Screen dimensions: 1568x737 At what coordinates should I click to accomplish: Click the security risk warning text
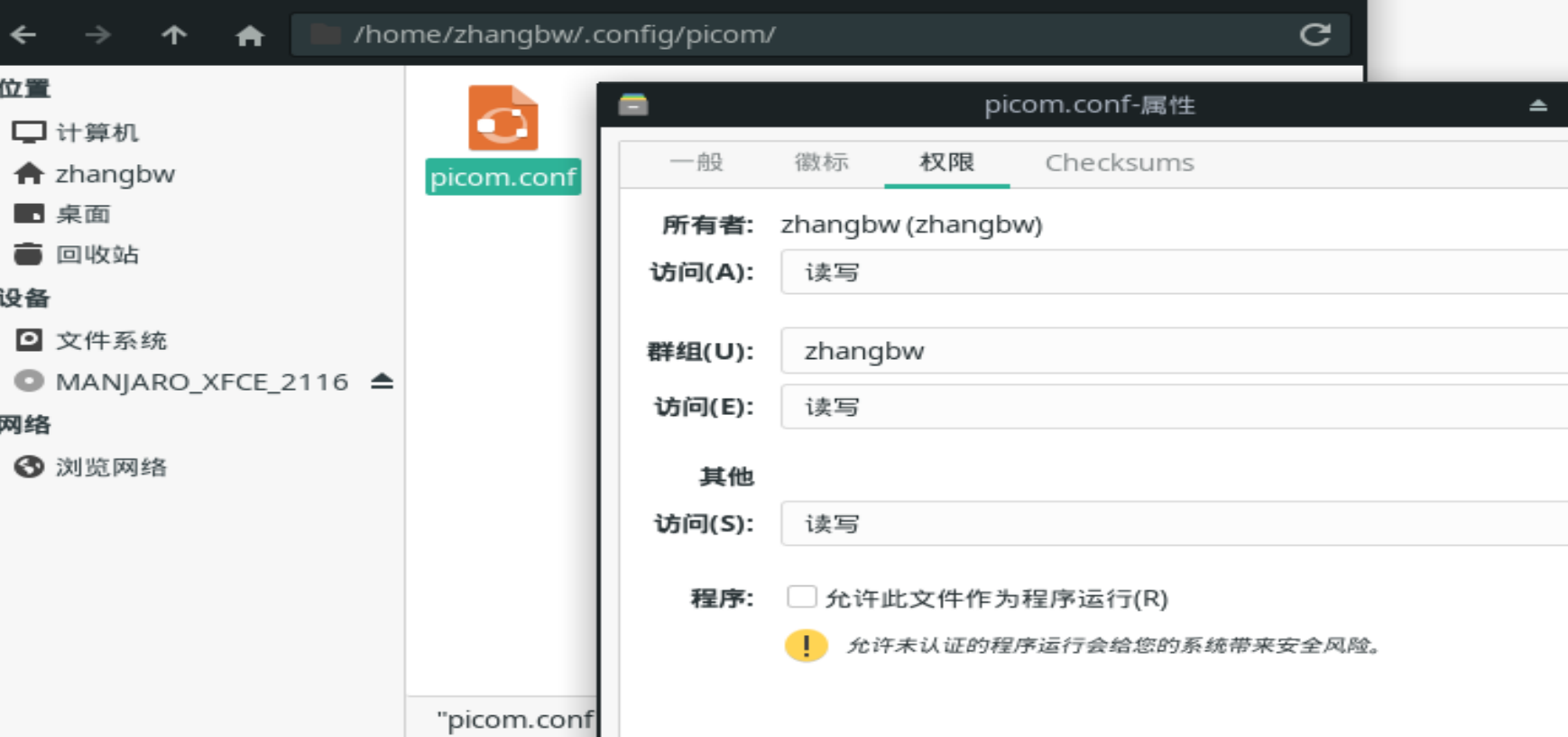point(1114,646)
